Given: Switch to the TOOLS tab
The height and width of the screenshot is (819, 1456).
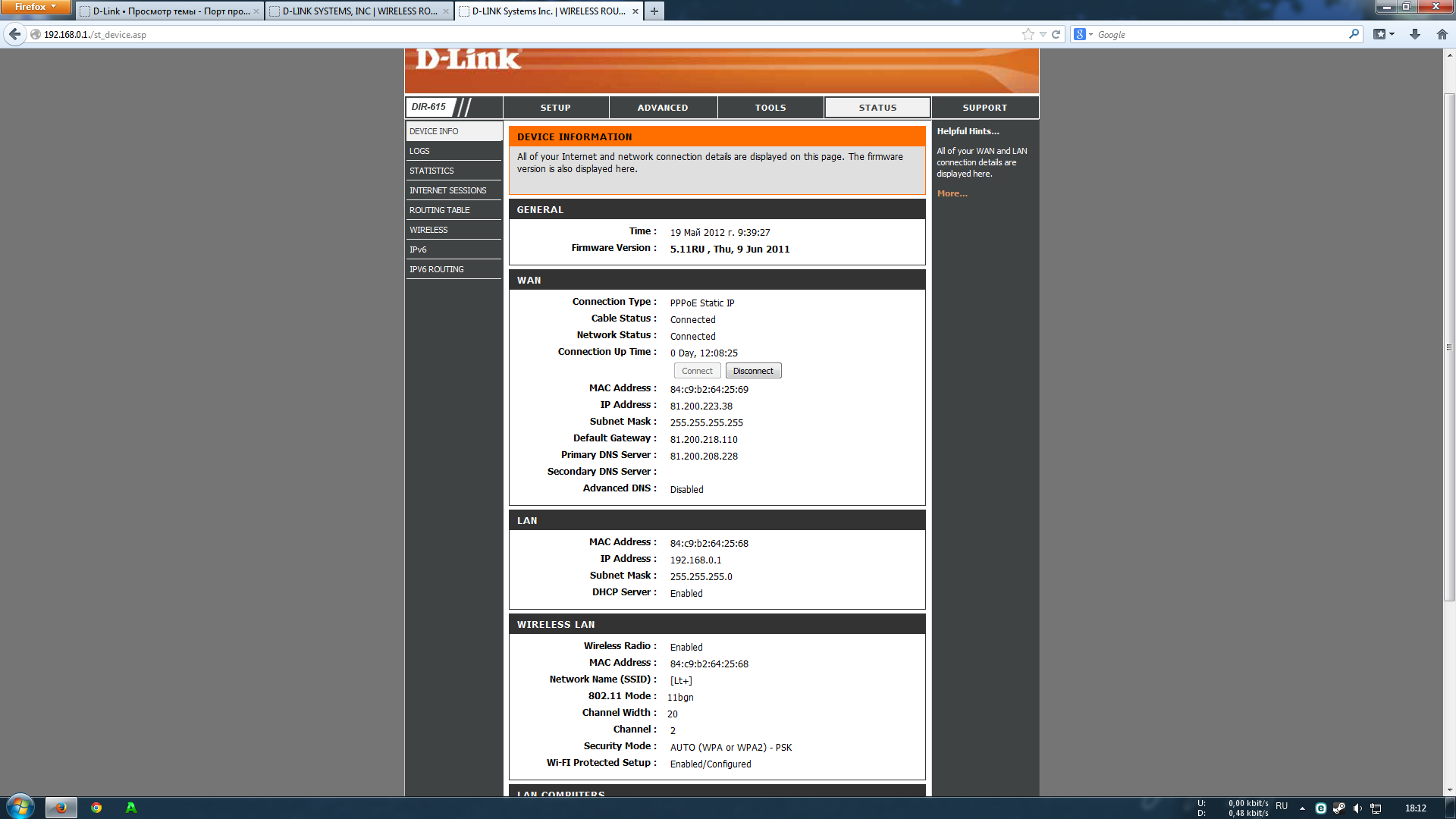Looking at the screenshot, I should tap(770, 108).
